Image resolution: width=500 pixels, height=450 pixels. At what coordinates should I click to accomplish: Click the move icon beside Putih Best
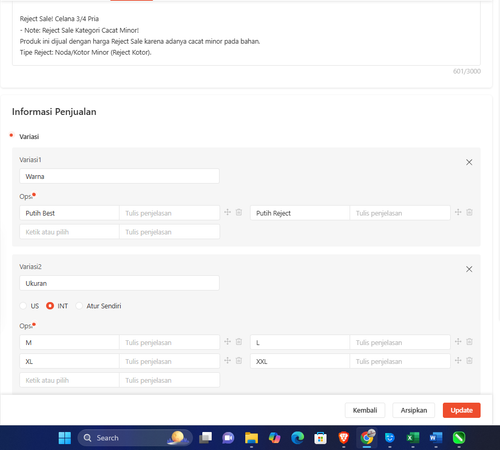[227, 212]
